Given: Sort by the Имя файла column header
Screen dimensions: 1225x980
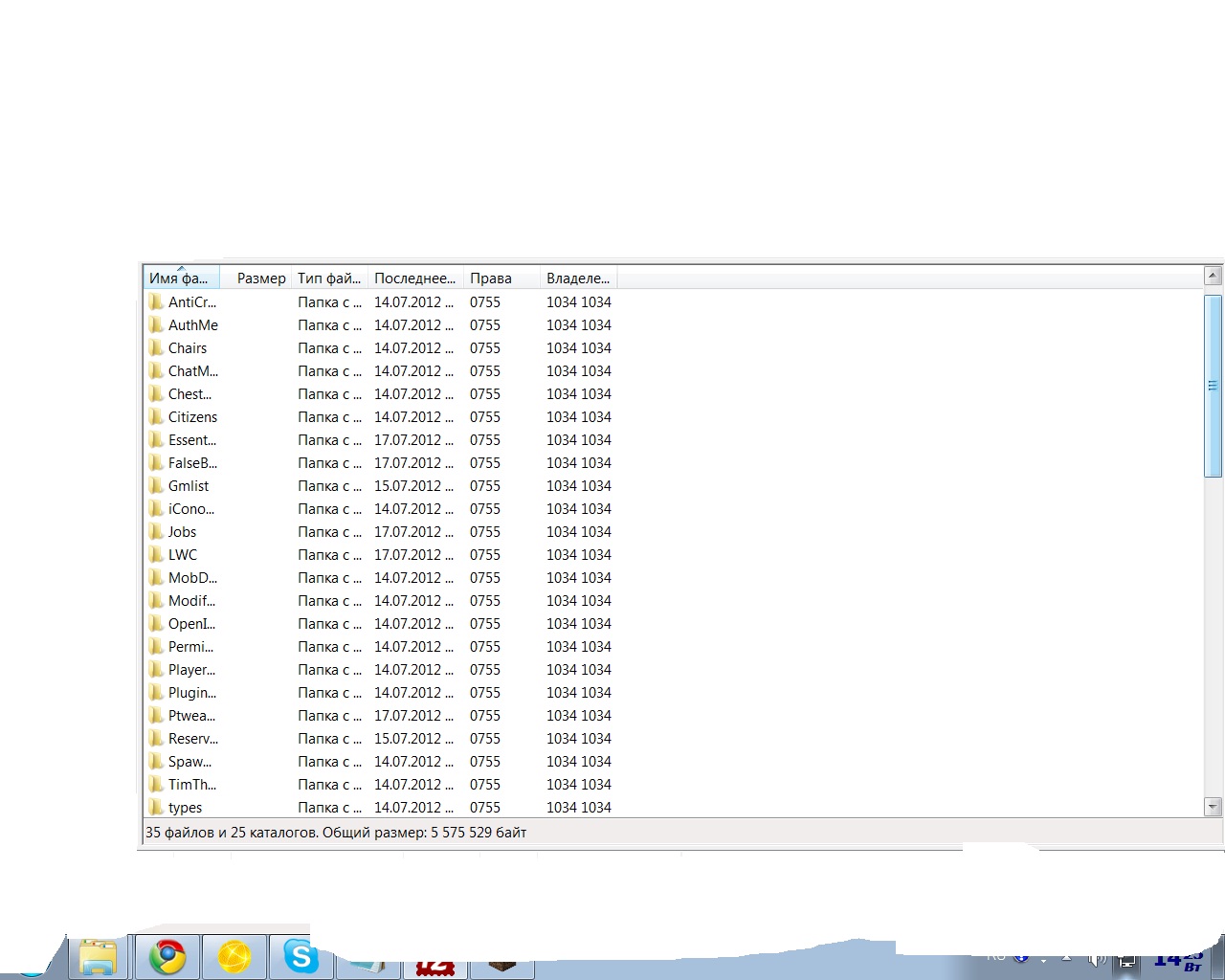Looking at the screenshot, I should point(180,278).
